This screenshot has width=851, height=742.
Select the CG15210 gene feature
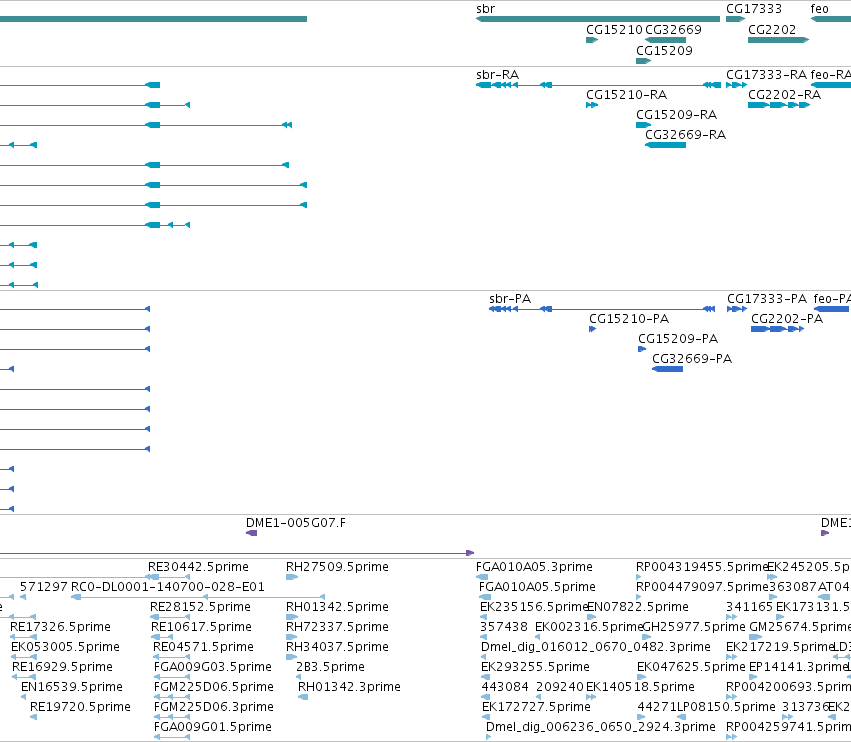(592, 40)
